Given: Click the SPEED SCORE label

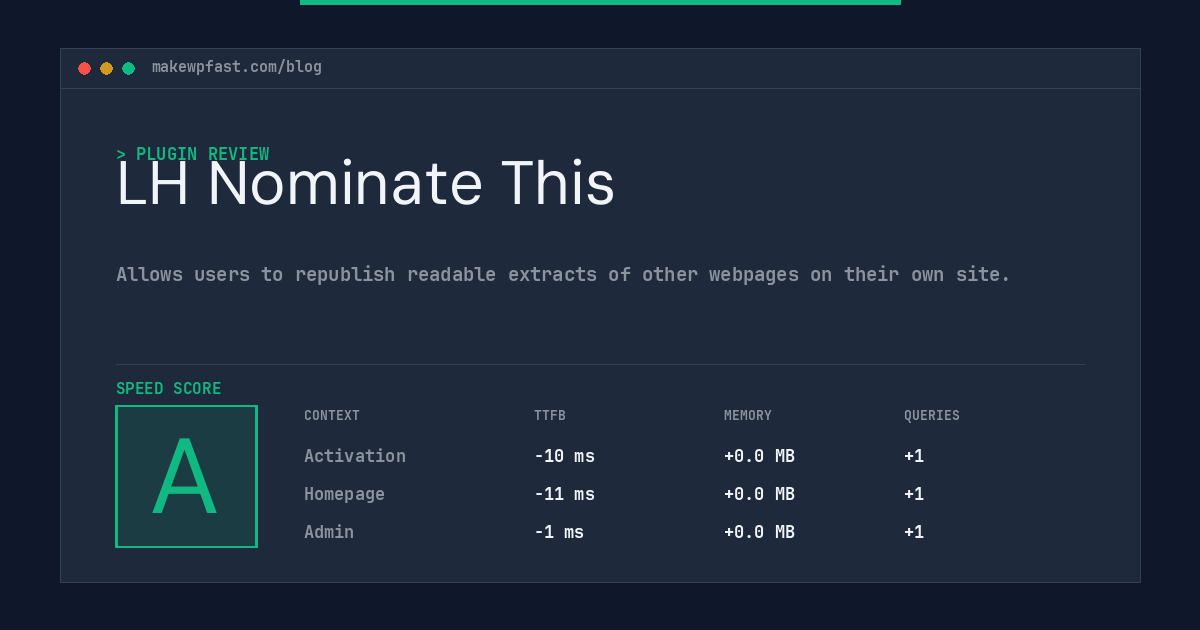Looking at the screenshot, I should pyautogui.click(x=169, y=389).
